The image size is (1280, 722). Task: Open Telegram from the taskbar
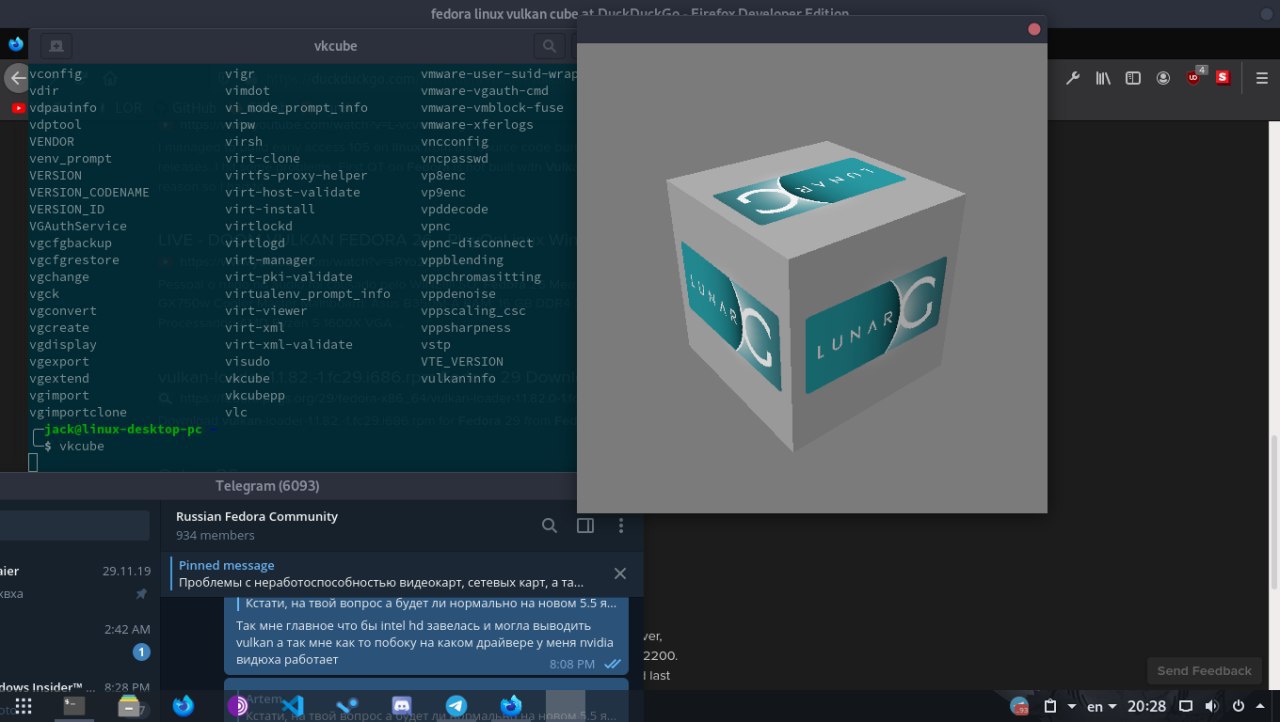(x=456, y=706)
